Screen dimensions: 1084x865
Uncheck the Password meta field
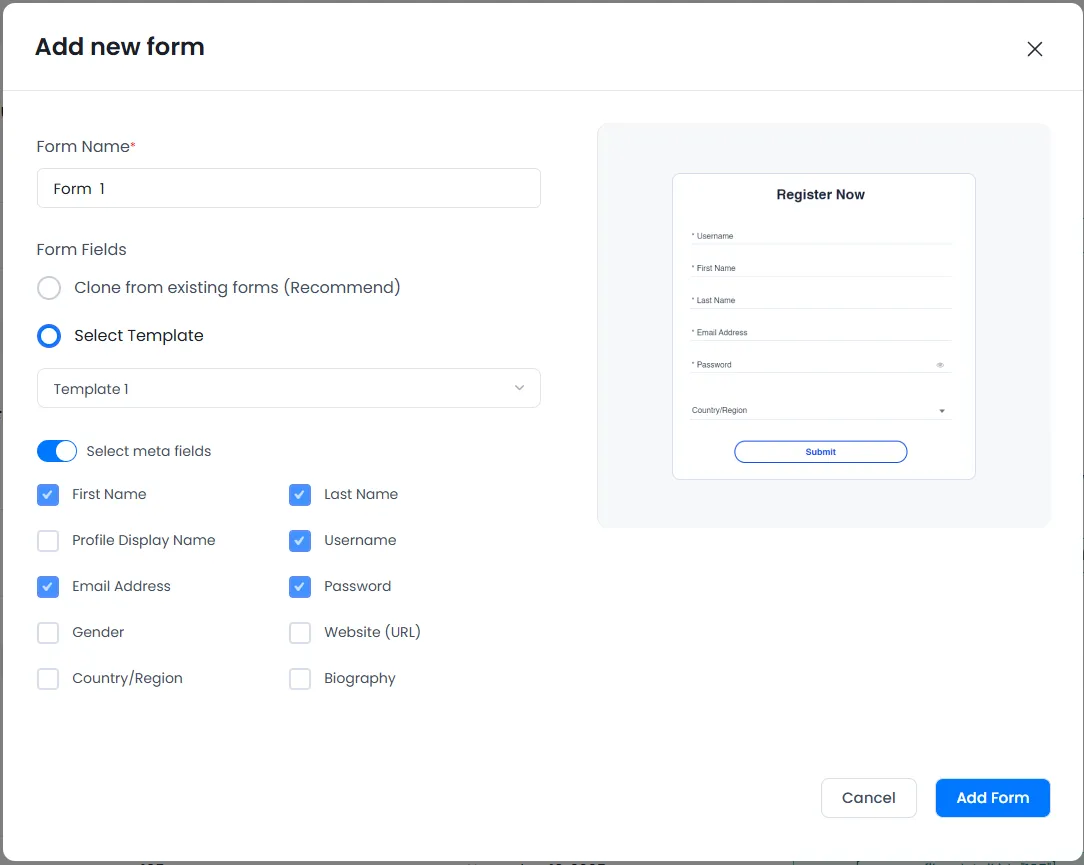[x=300, y=586]
